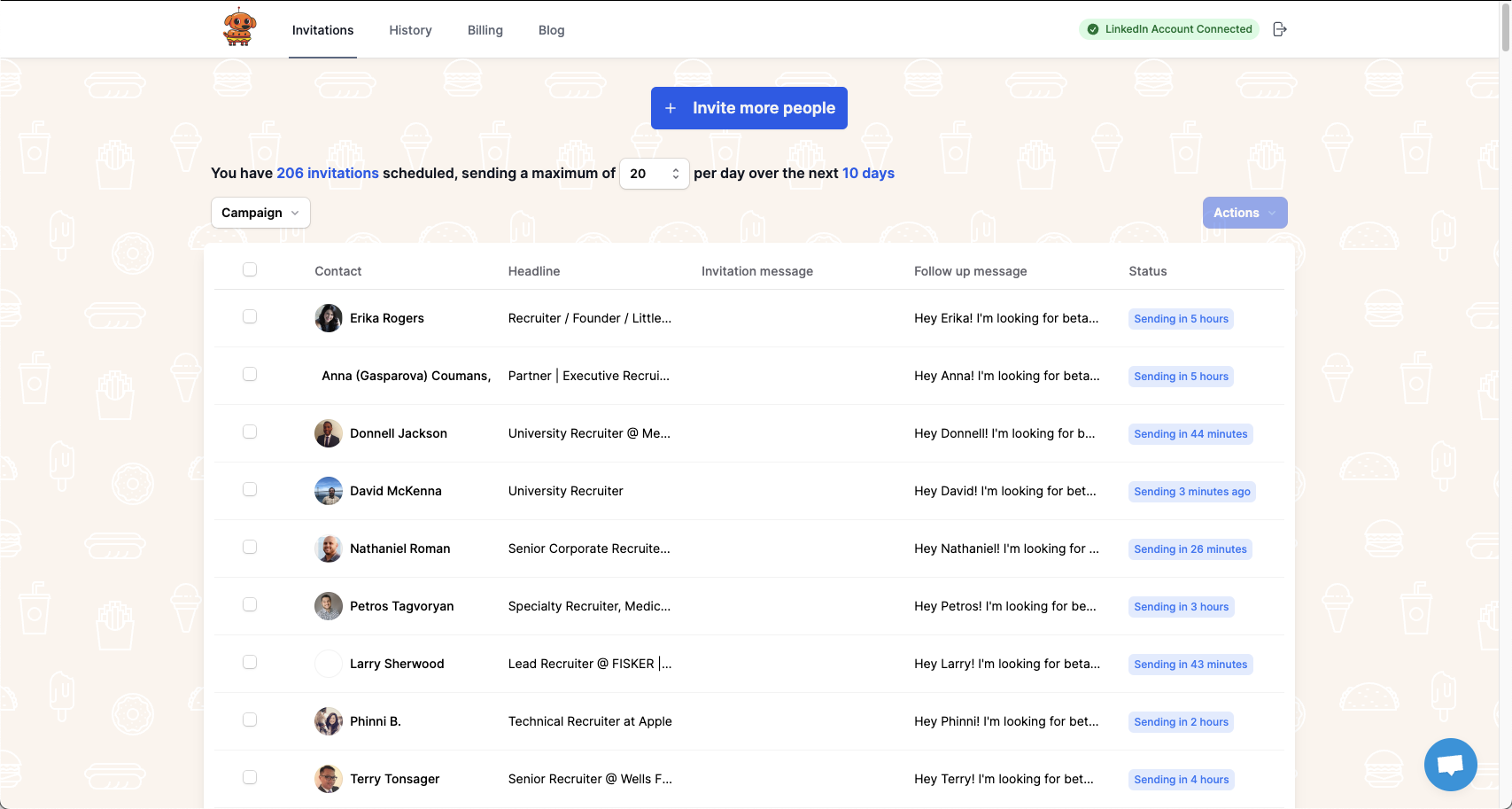
Task: Click the logout icon
Action: pos(1279,29)
